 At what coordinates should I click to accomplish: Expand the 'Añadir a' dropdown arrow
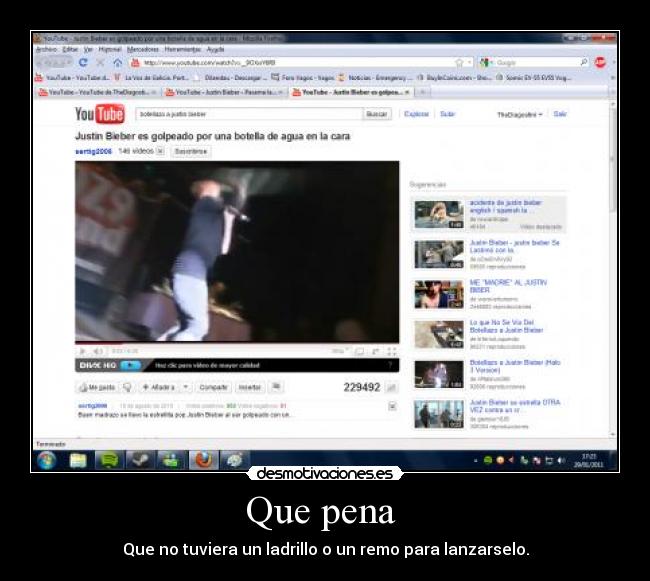click(x=186, y=387)
